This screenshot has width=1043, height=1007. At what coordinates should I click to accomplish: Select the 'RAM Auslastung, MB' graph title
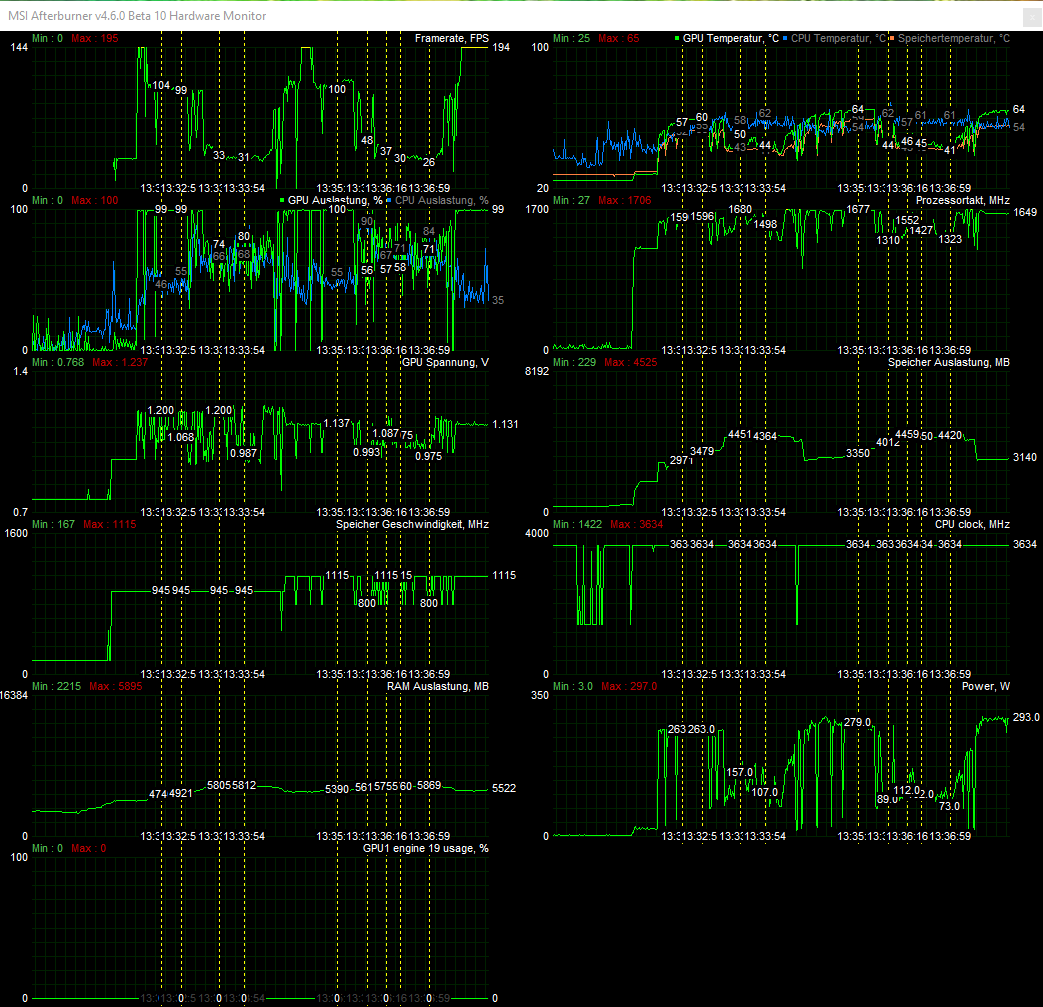pyautogui.click(x=438, y=686)
